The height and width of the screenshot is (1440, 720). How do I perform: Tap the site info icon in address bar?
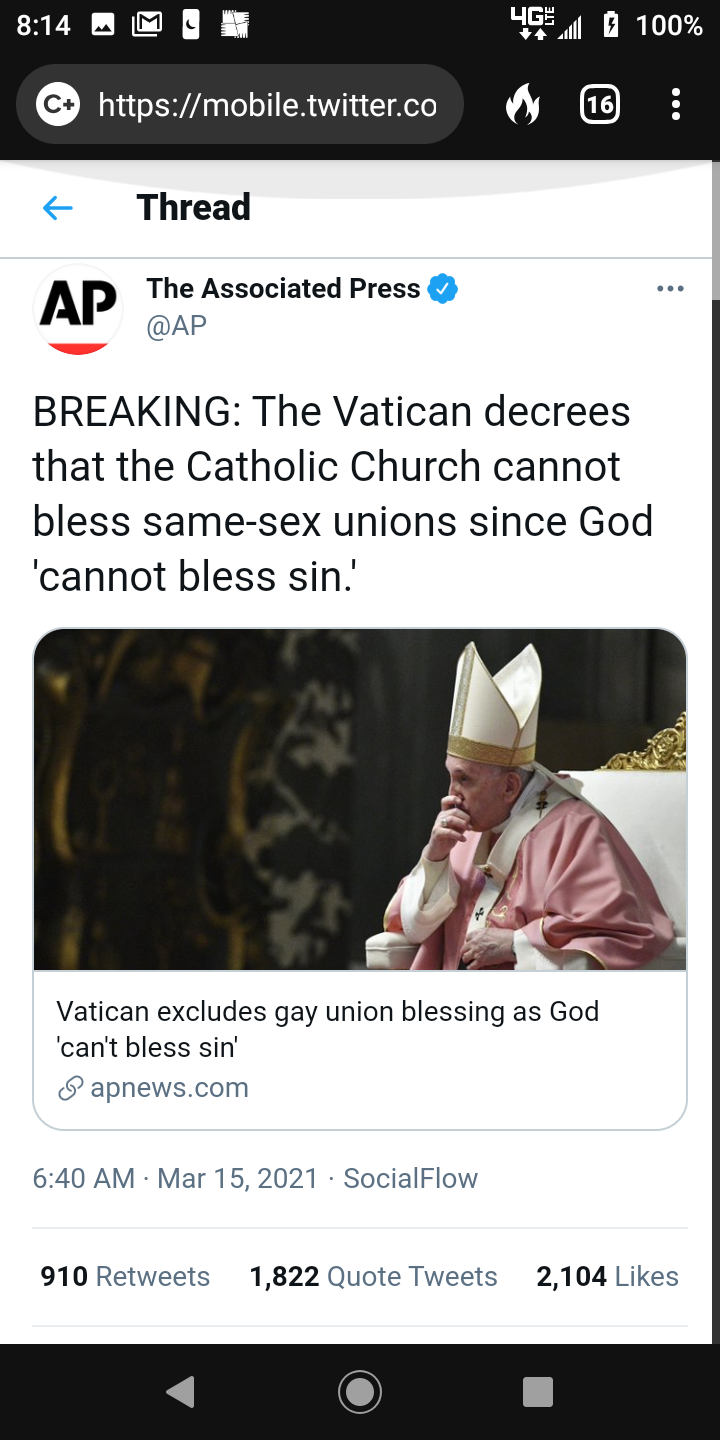[x=58, y=104]
